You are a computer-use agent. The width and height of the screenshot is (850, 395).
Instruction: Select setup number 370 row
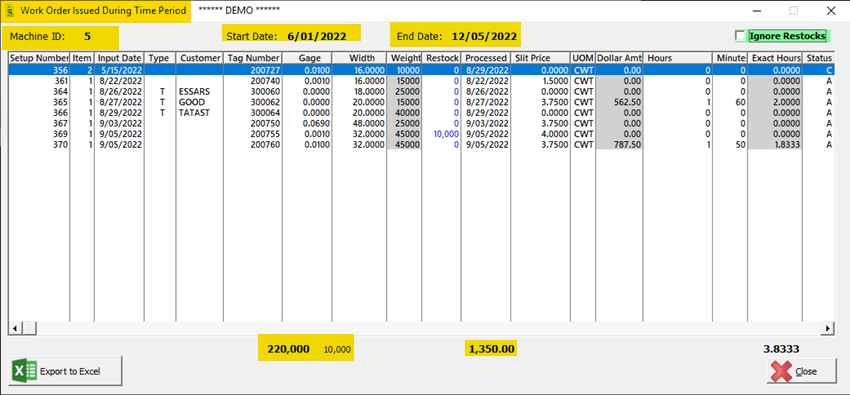(421, 145)
